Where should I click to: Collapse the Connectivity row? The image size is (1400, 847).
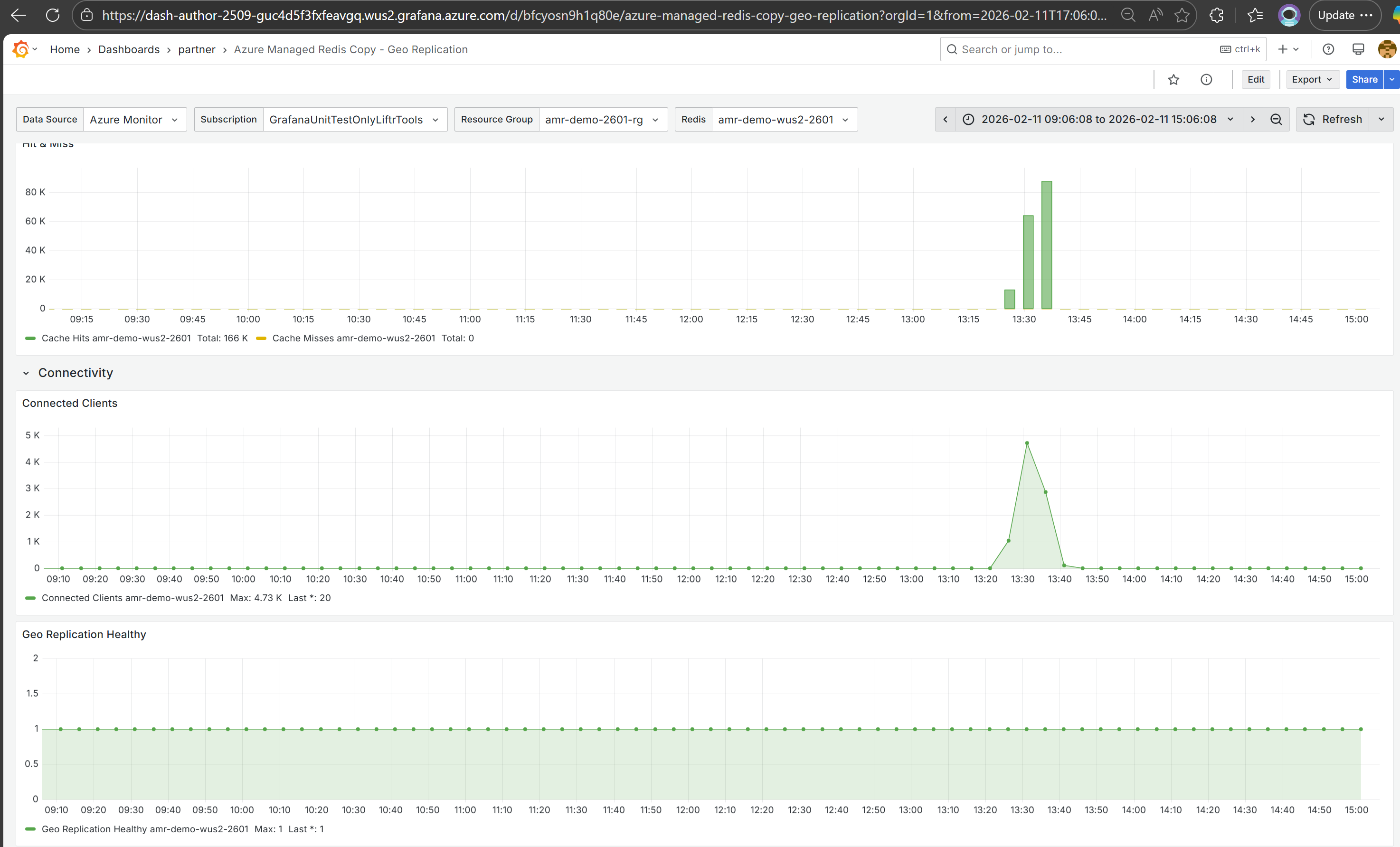[26, 373]
